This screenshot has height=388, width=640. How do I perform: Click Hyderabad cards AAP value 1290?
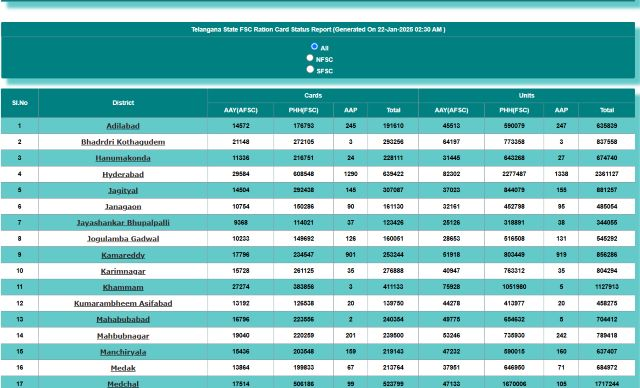point(350,174)
